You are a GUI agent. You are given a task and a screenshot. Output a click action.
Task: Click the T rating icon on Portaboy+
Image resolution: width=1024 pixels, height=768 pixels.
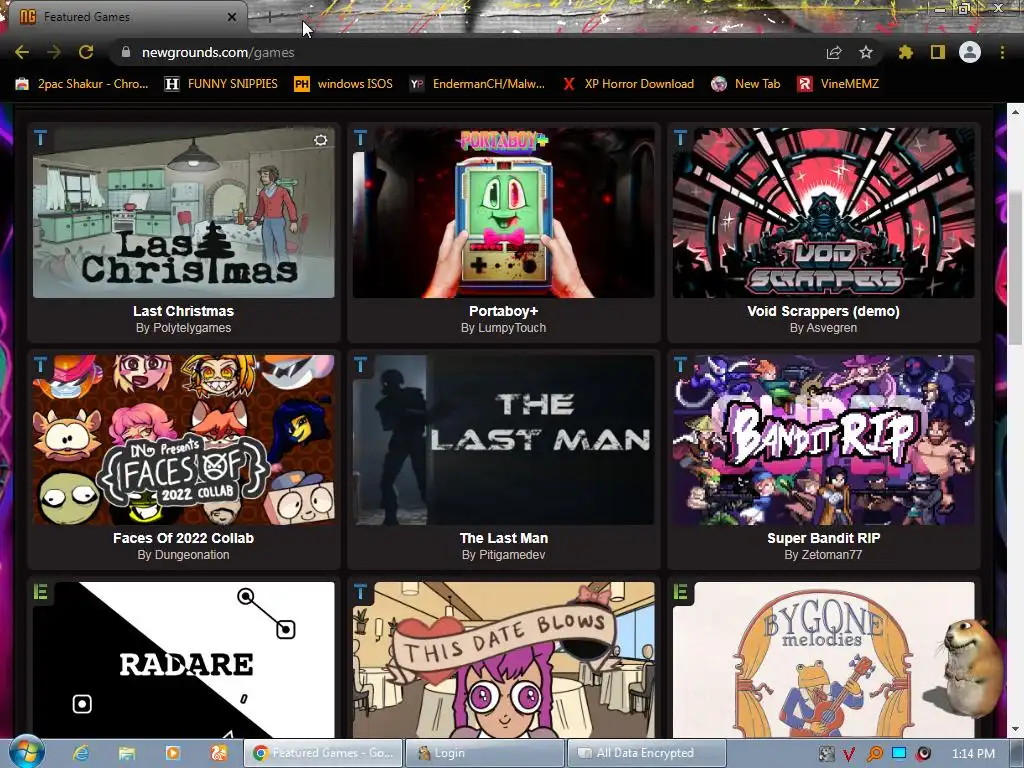pos(360,137)
